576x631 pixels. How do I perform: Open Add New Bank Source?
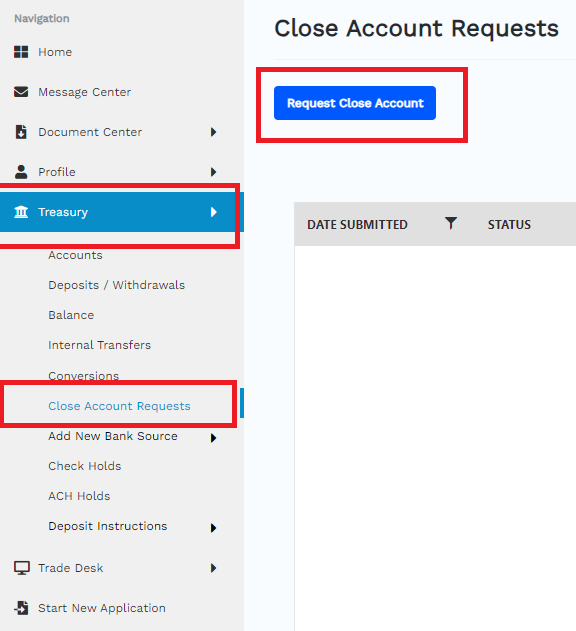point(113,436)
